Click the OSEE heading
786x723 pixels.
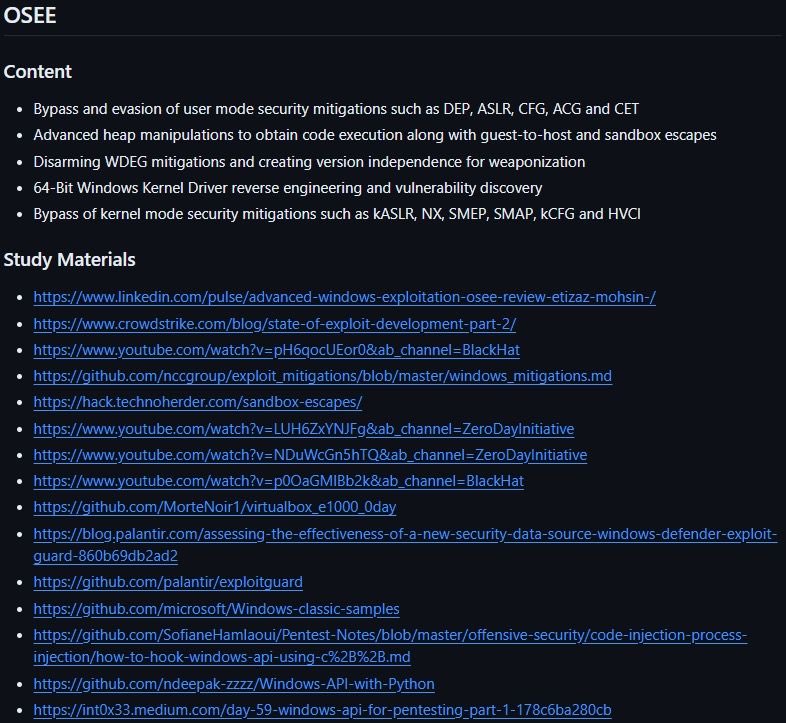[30, 15]
